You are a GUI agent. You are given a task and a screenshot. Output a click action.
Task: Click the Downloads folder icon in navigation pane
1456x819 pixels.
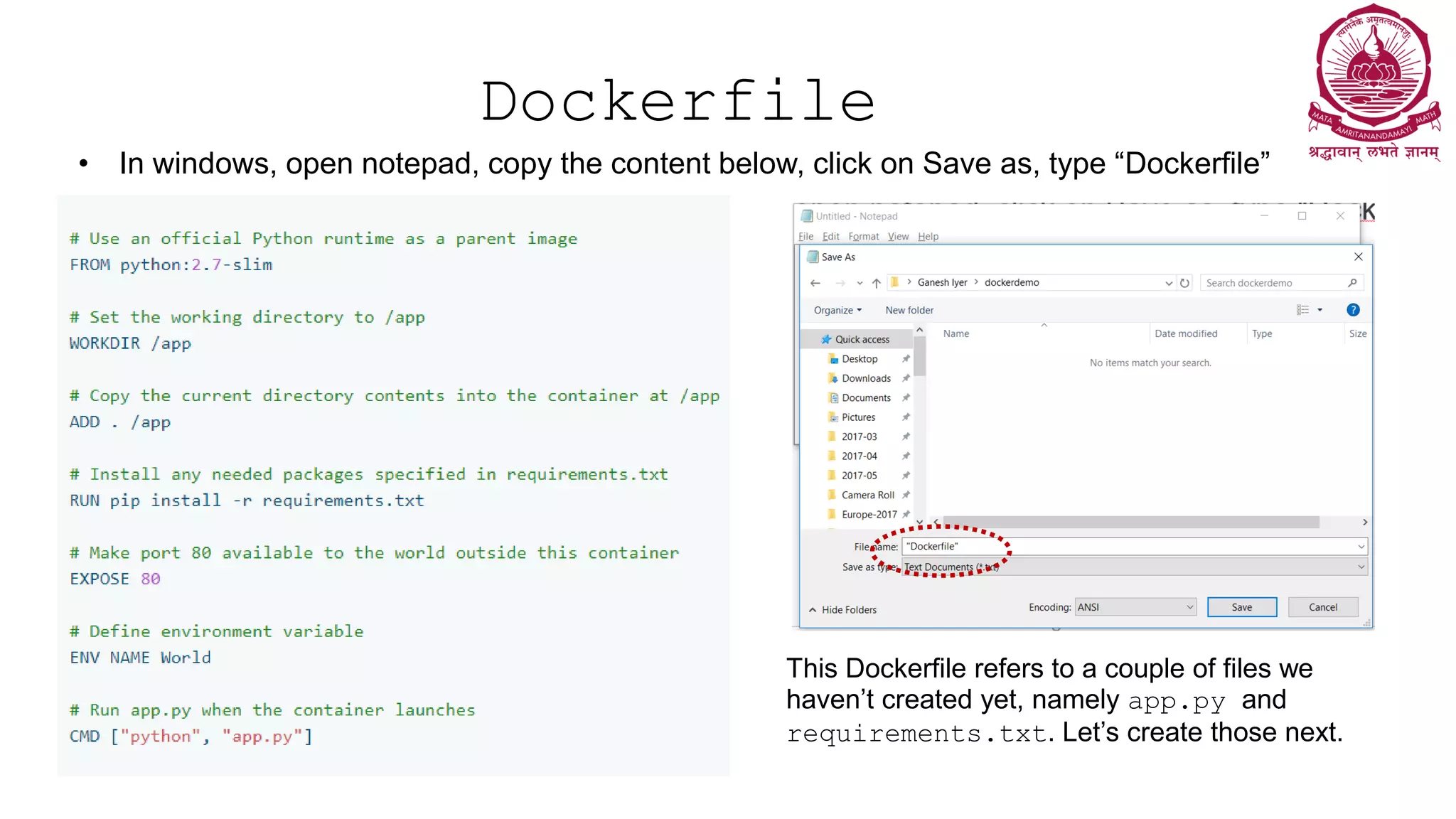pos(833,378)
